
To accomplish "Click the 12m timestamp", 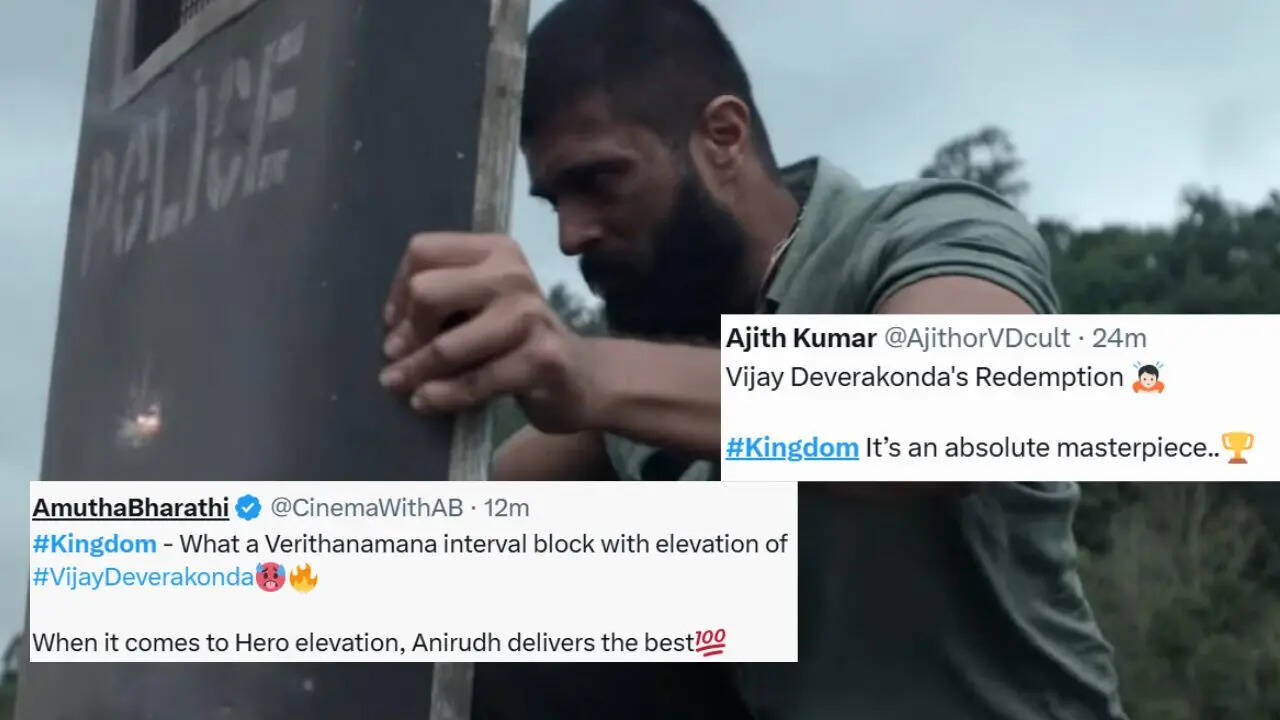I will click(506, 508).
